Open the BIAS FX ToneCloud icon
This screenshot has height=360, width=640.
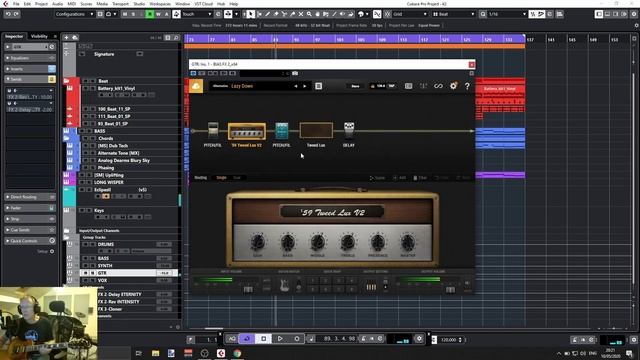click(x=196, y=86)
